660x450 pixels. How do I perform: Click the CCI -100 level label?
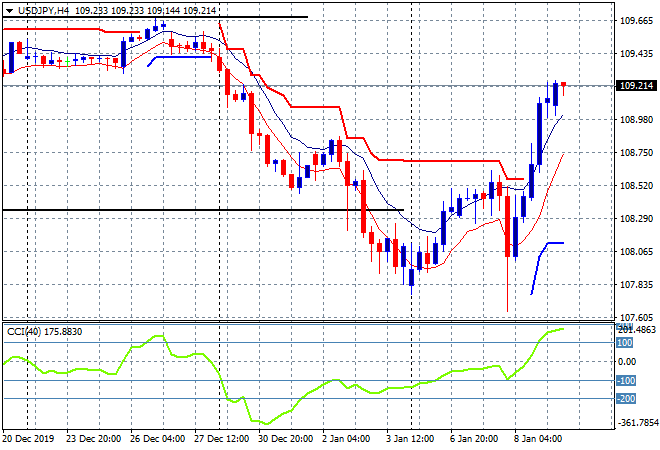[x=626, y=381]
